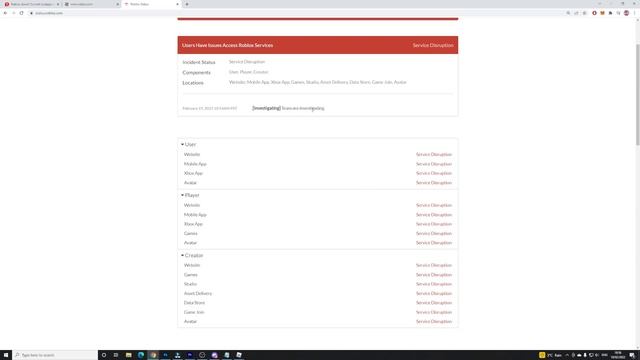This screenshot has height=360, width=640.
Task: Click the Windows taskbar search box
Action: tap(55, 355)
